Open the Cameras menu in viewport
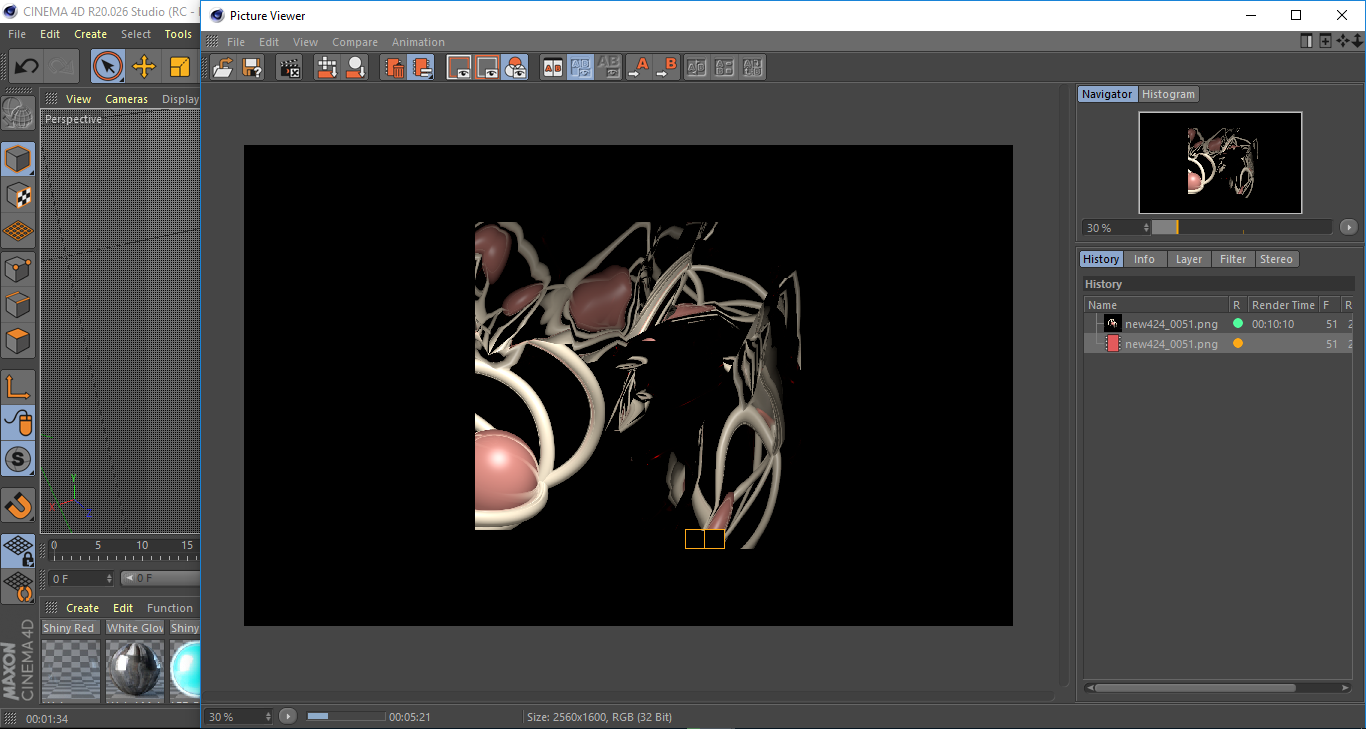 point(126,99)
